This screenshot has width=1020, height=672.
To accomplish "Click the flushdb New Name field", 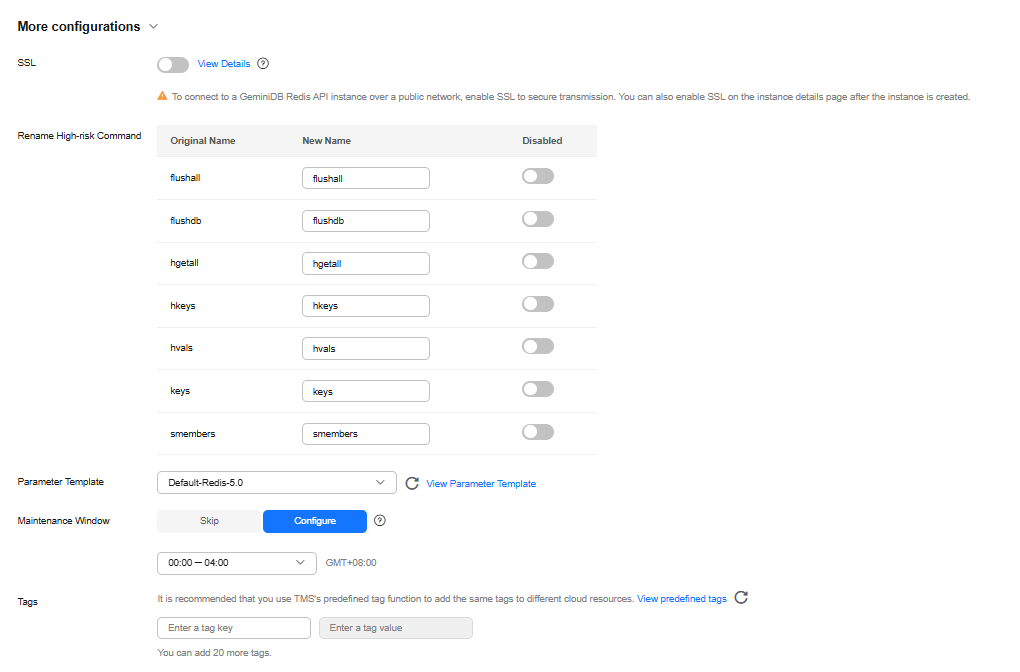I will (366, 220).
